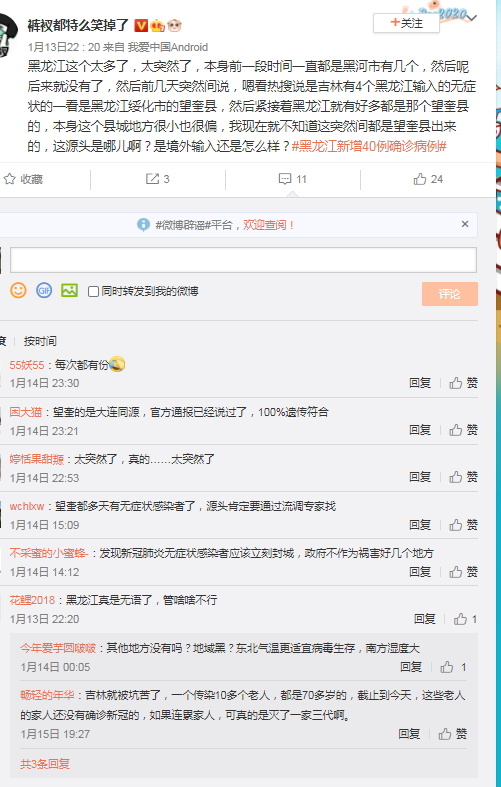Like the post with thumbs-up showing 24
The height and width of the screenshot is (787, 501).
coord(420,179)
